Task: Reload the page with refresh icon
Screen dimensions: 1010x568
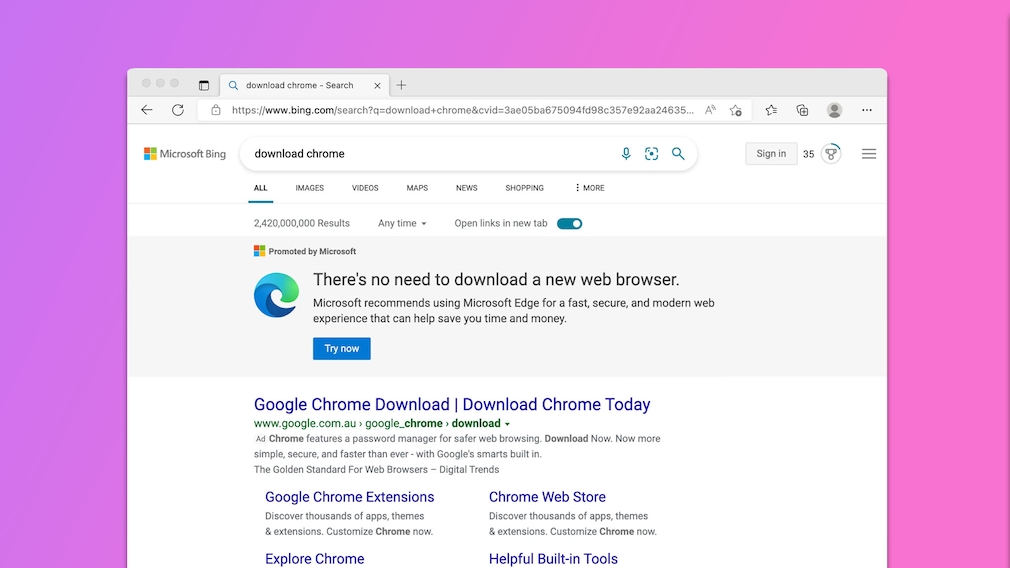Action: click(178, 110)
